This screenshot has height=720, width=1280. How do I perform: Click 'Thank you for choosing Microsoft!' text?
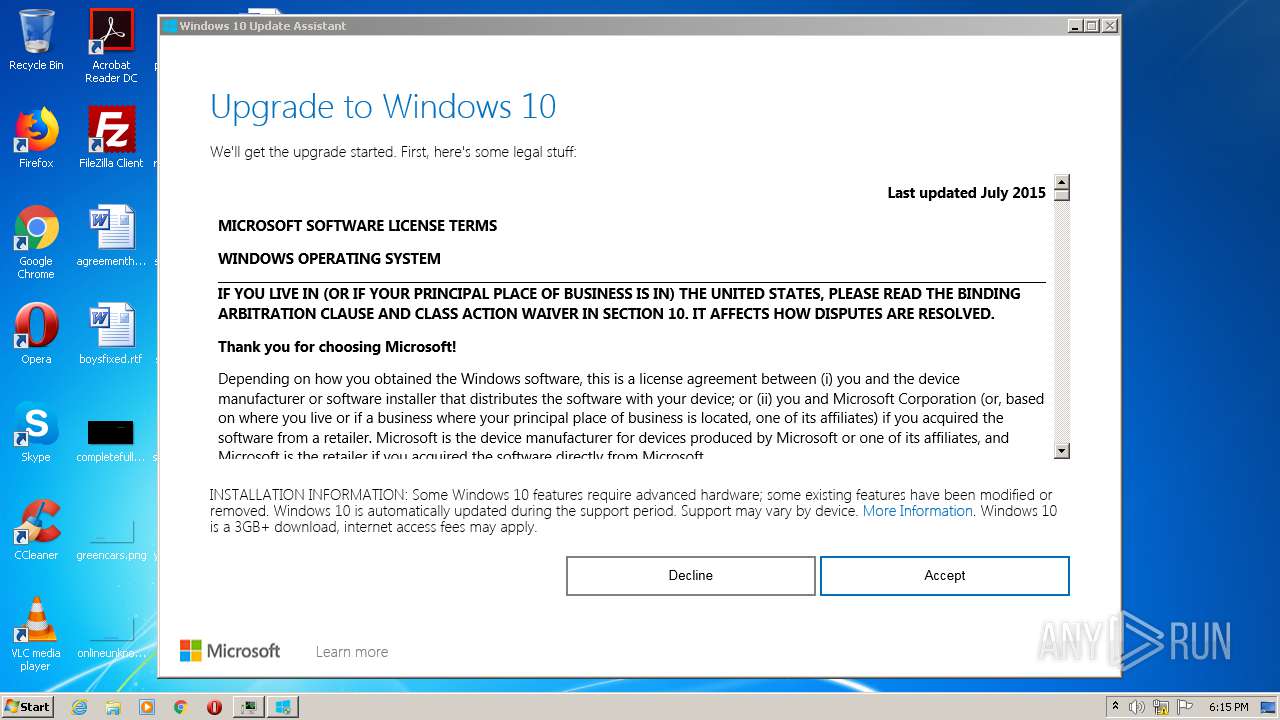[337, 347]
